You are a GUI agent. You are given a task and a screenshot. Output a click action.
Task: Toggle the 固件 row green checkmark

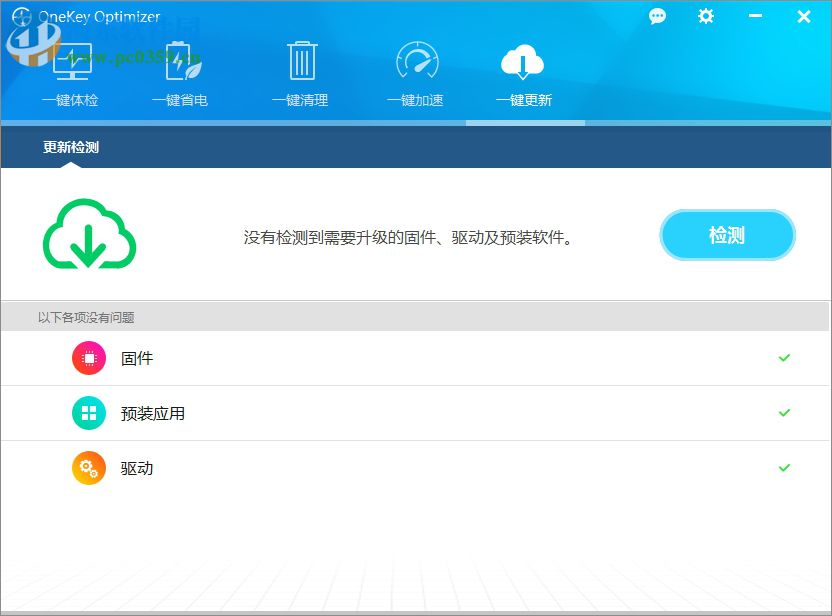785,358
